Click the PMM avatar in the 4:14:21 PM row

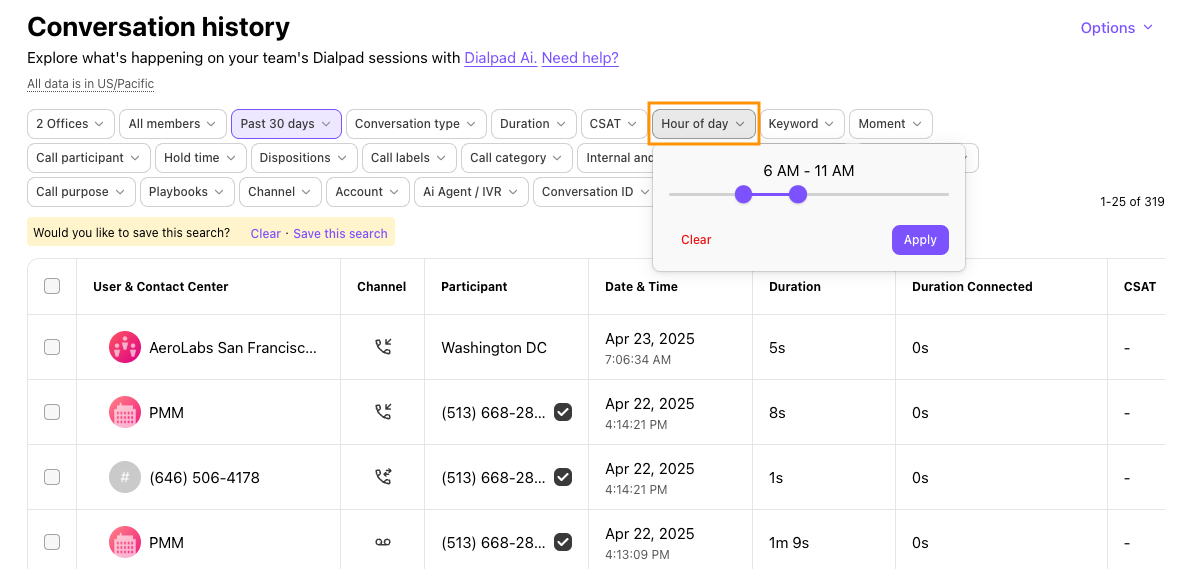tap(125, 412)
